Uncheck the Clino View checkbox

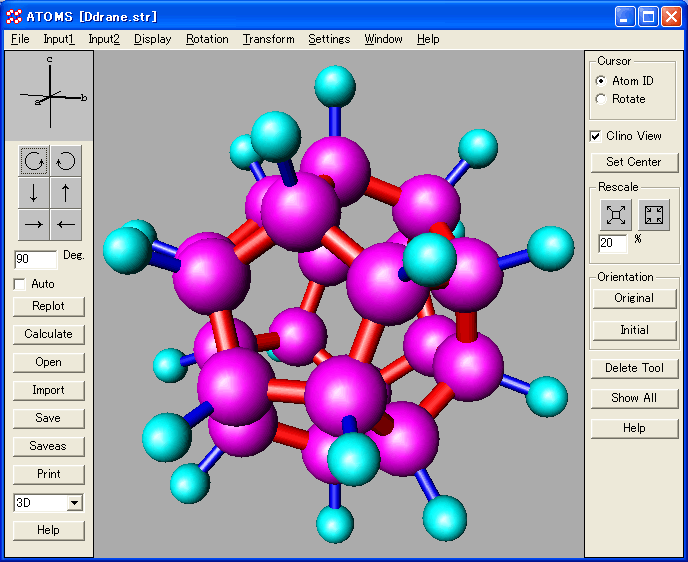pos(596,136)
